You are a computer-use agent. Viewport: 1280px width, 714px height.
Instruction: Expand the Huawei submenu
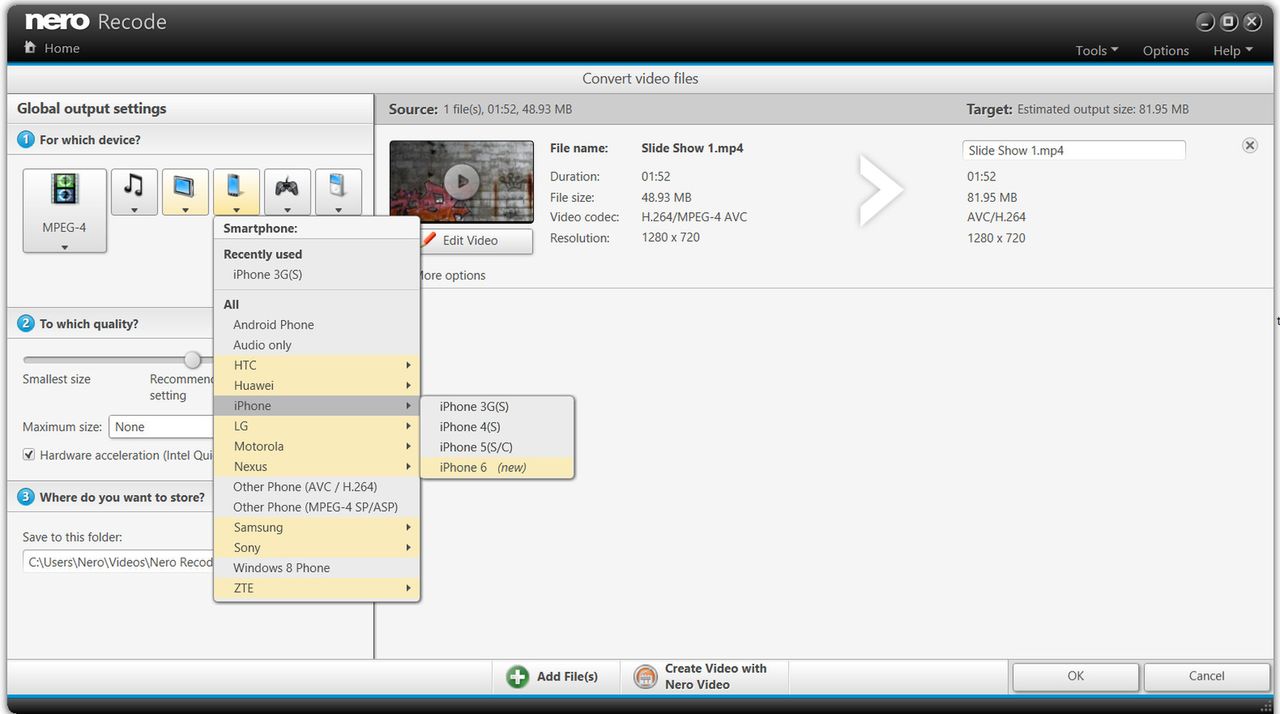tap(317, 385)
